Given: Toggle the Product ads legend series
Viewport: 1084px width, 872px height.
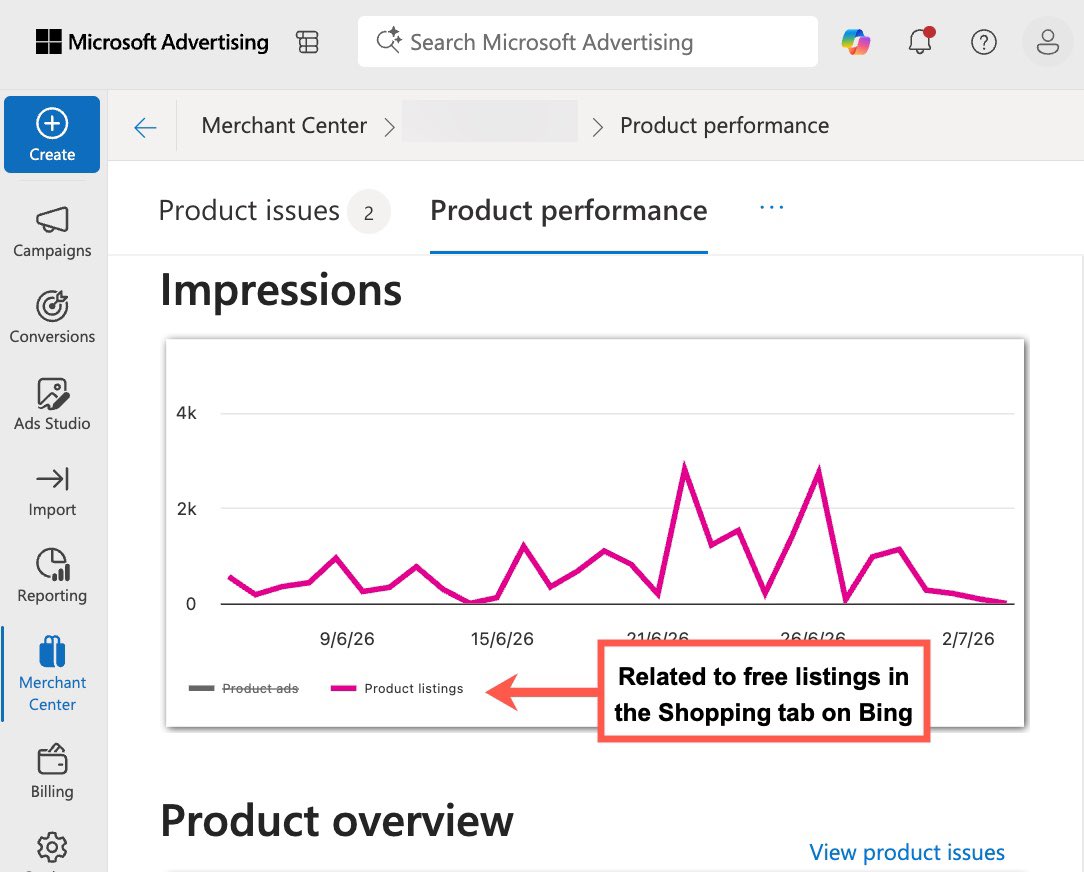Looking at the screenshot, I should 243,688.
